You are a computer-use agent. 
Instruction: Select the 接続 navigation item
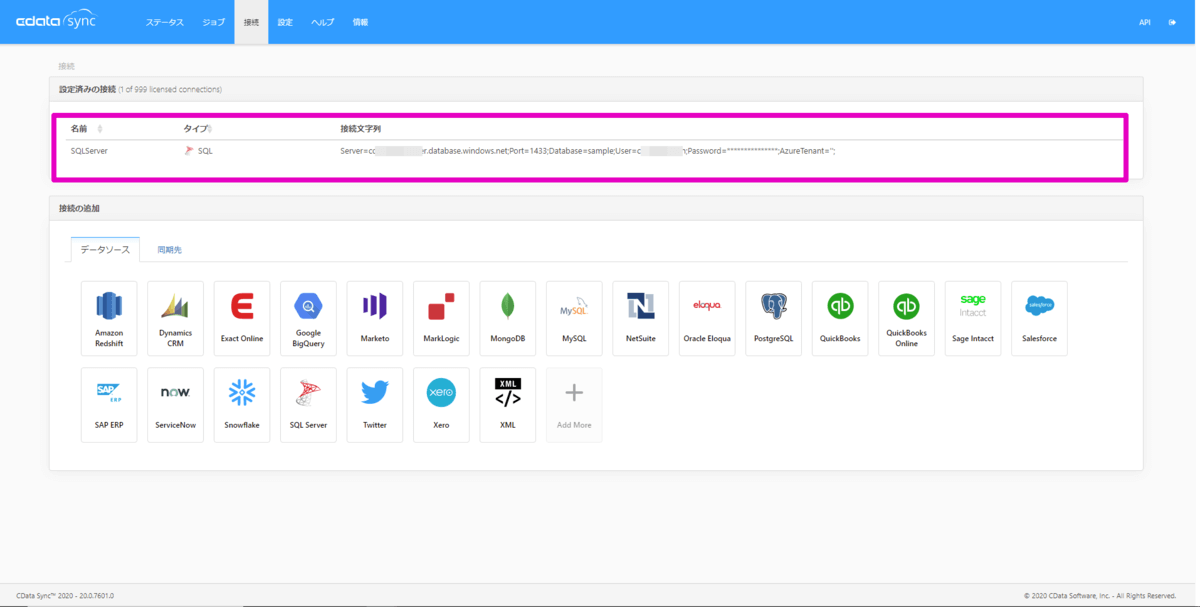coord(251,22)
